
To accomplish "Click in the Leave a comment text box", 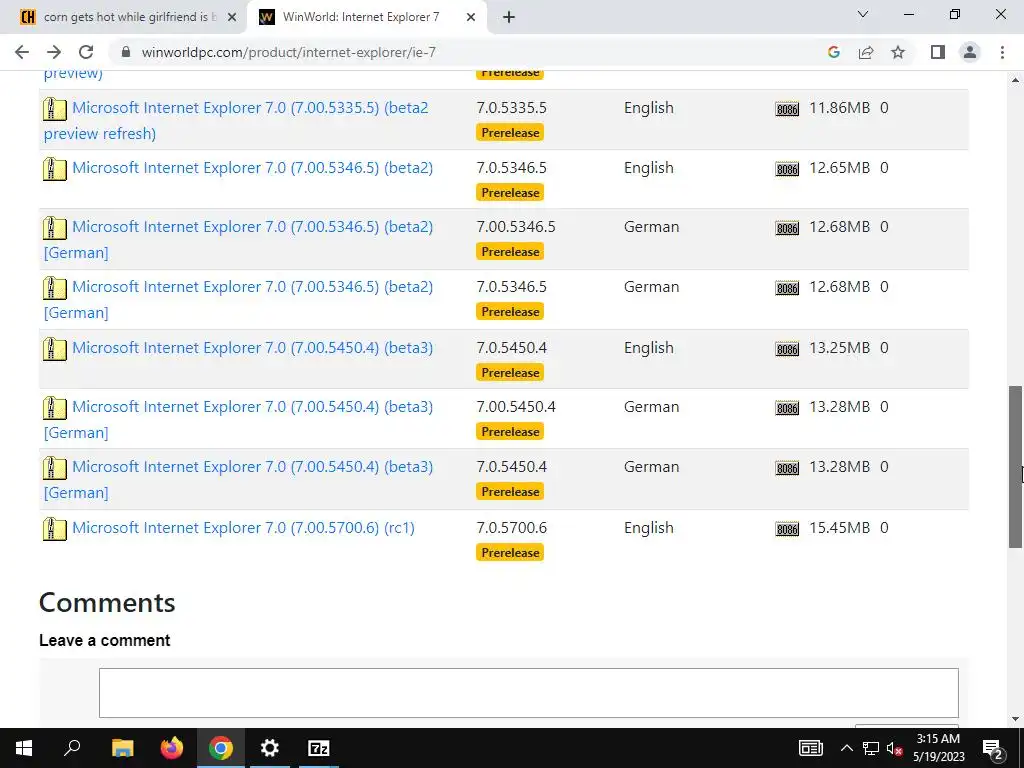I will (x=528, y=692).
